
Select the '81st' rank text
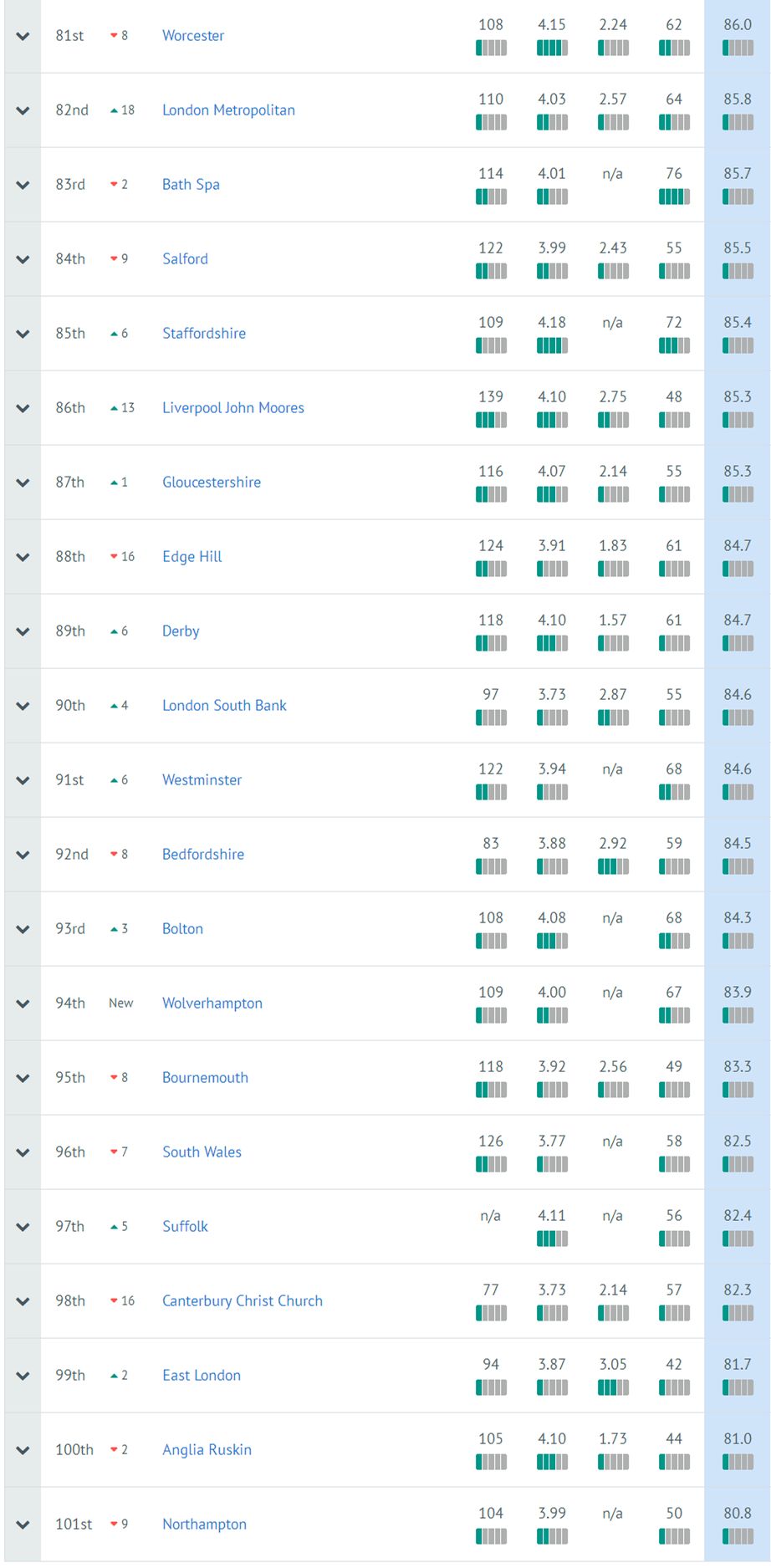click(70, 36)
